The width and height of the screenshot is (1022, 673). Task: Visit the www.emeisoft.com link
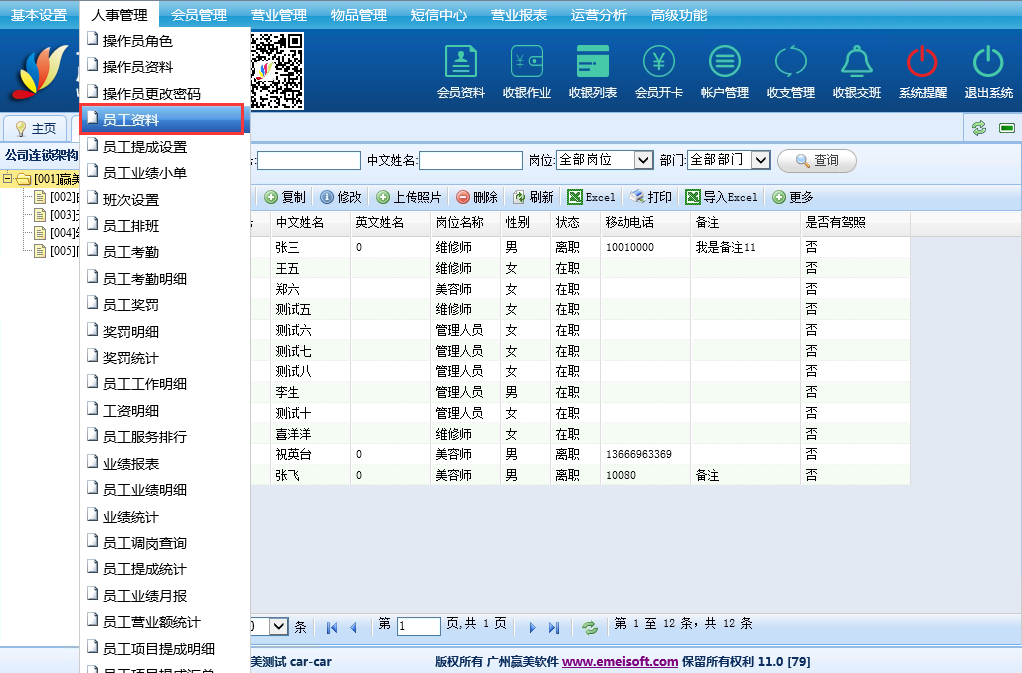tap(620, 661)
